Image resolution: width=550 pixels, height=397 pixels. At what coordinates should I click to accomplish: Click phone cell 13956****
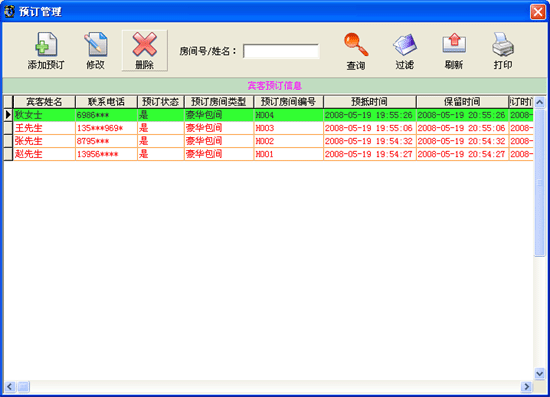pos(106,154)
